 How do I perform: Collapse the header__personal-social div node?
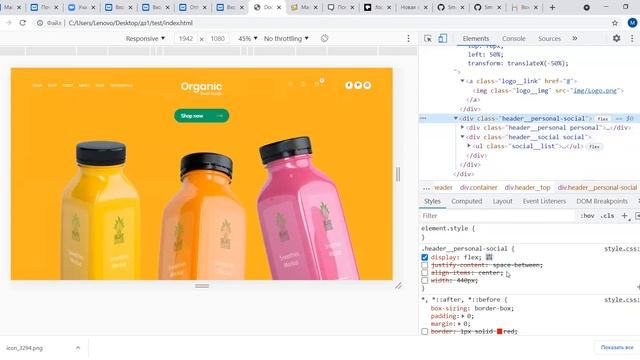[456, 118]
